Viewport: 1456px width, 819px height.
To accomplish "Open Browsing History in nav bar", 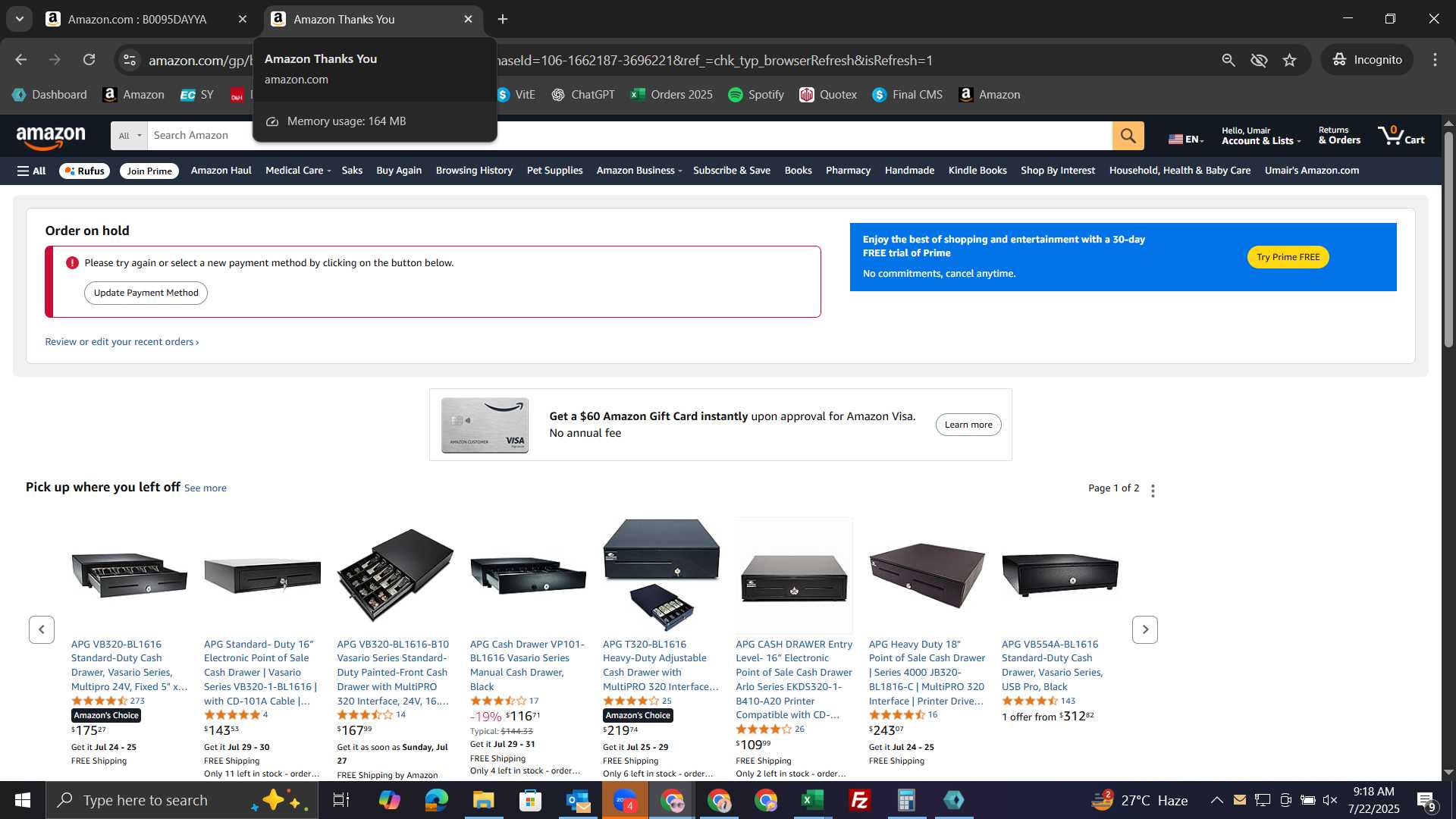I will pyautogui.click(x=474, y=171).
